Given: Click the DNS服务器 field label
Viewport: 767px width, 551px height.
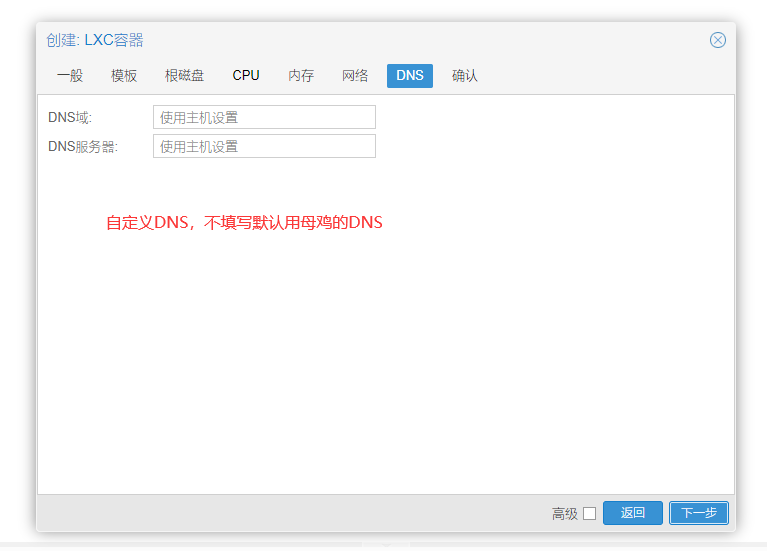Looking at the screenshot, I should (x=83, y=146).
